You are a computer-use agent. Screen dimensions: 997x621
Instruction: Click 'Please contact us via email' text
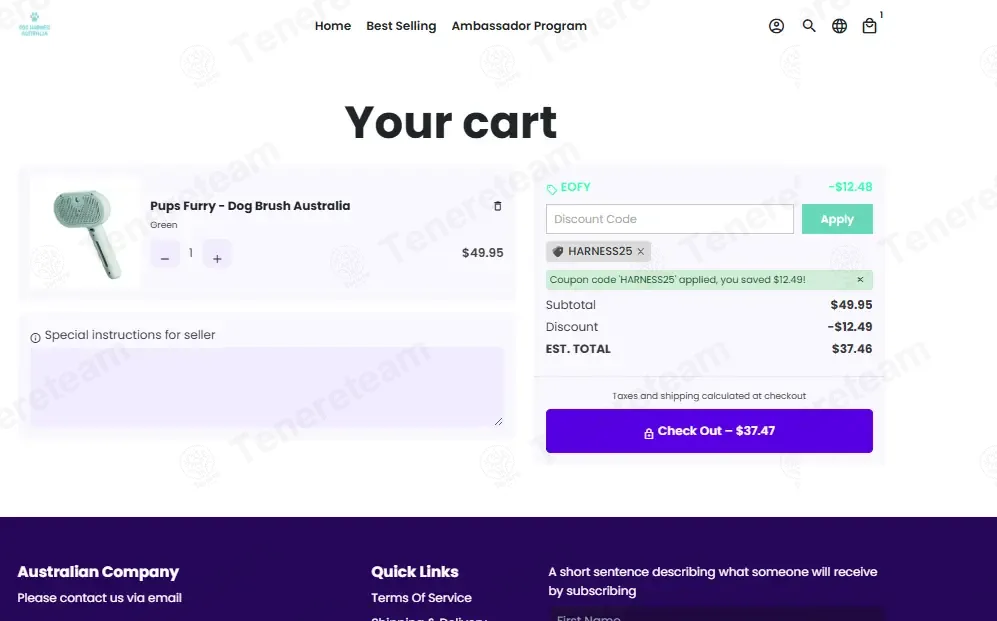pos(99,597)
